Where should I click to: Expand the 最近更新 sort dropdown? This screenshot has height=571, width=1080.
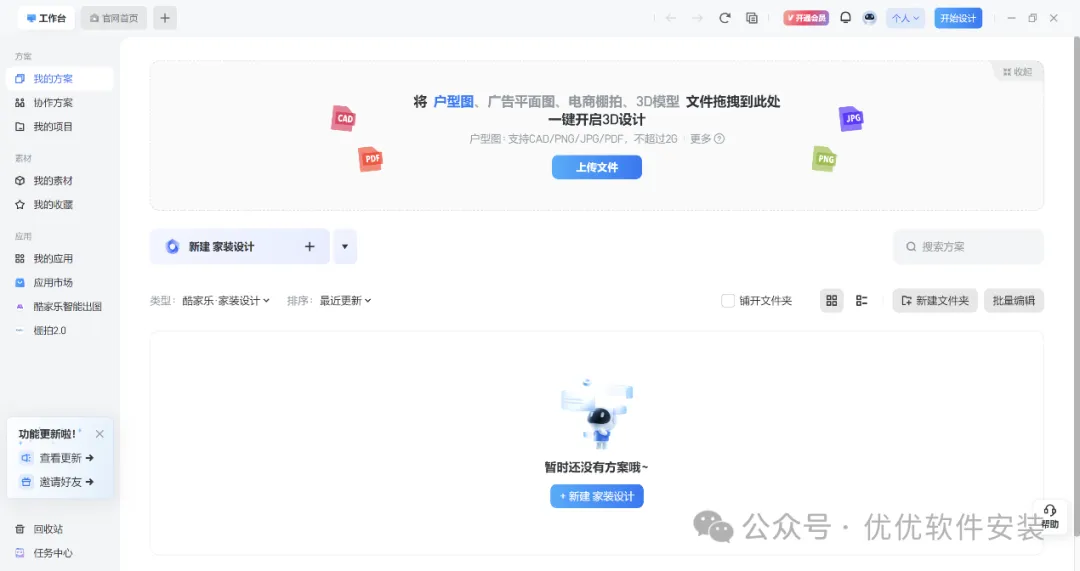(x=345, y=300)
